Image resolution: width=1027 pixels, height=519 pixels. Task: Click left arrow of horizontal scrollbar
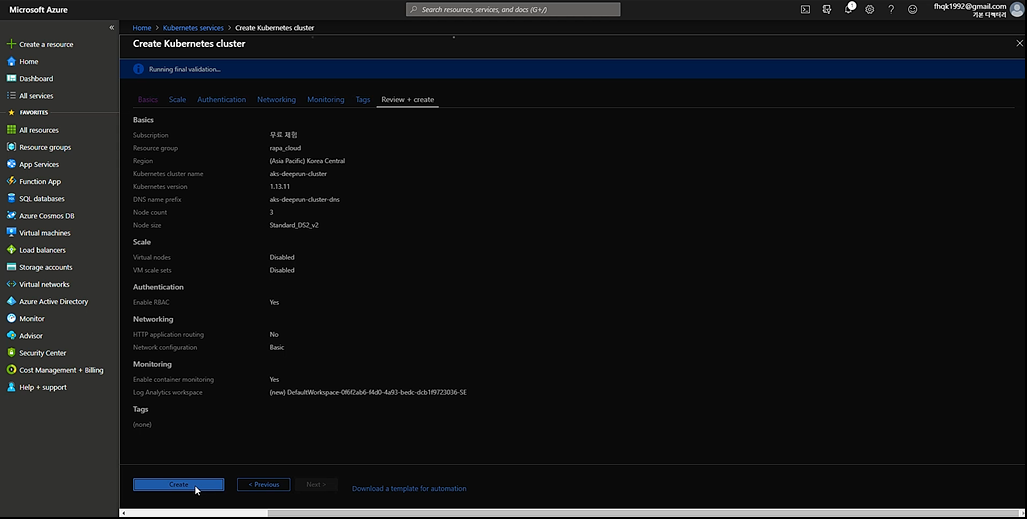pos(124,513)
